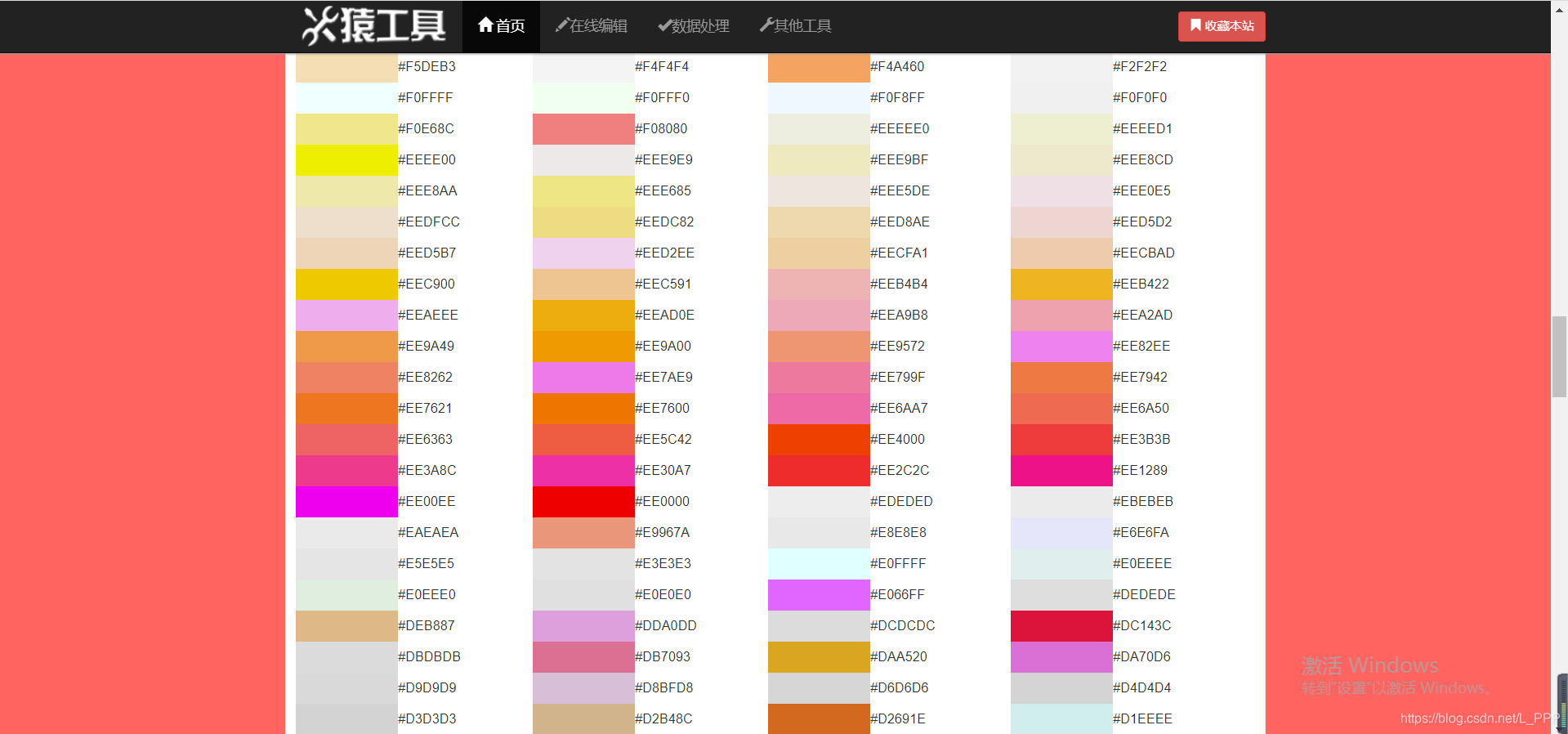Click the #EEA9B8 hex text
Screen dimensions: 1568x734
coord(899,316)
